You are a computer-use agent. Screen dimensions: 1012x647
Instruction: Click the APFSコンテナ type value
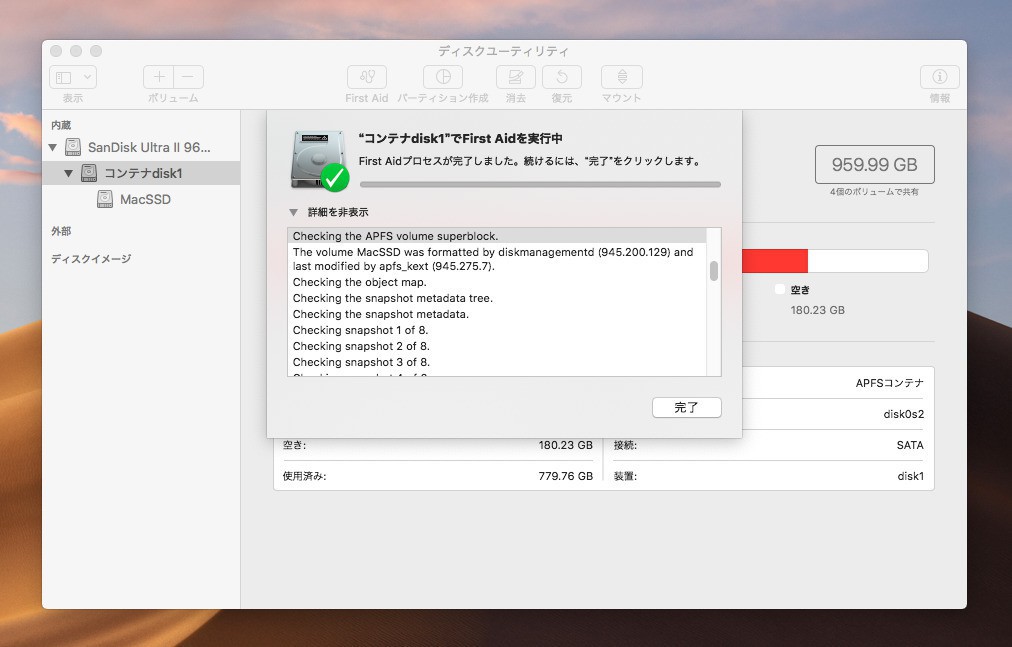pos(889,384)
